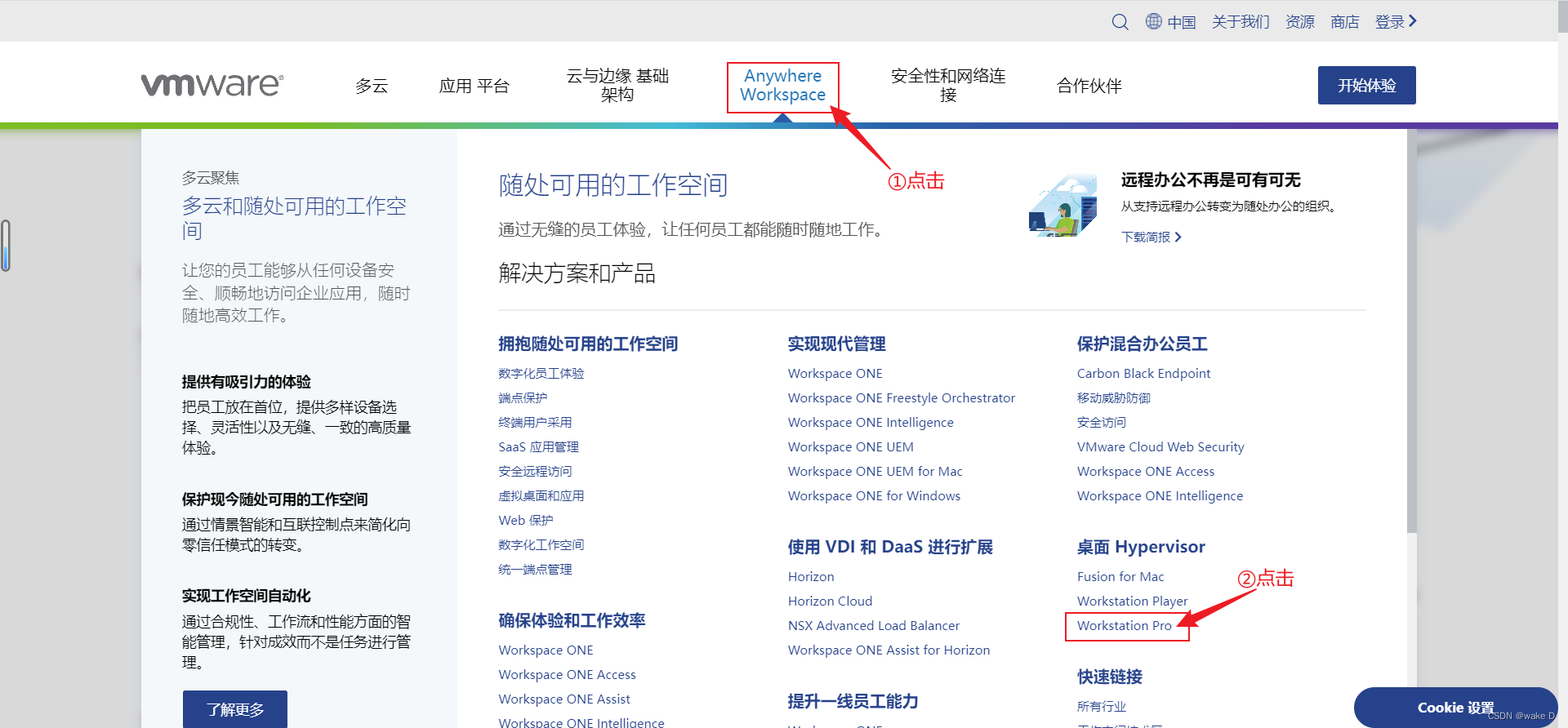The image size is (1568, 728).
Task: Open the 应用平台 menu
Action: click(474, 86)
